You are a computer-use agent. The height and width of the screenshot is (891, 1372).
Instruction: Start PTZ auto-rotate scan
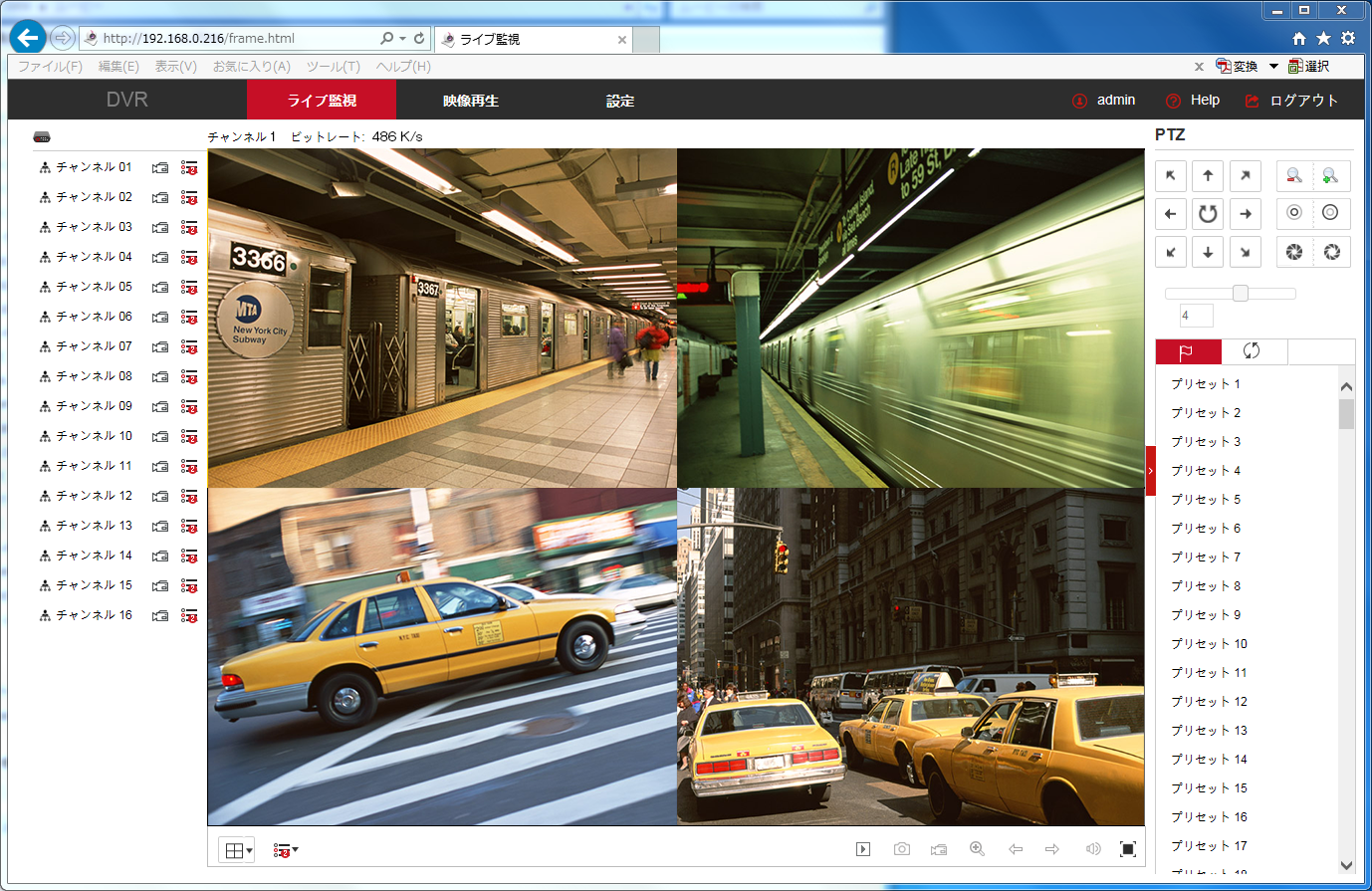point(1208,214)
